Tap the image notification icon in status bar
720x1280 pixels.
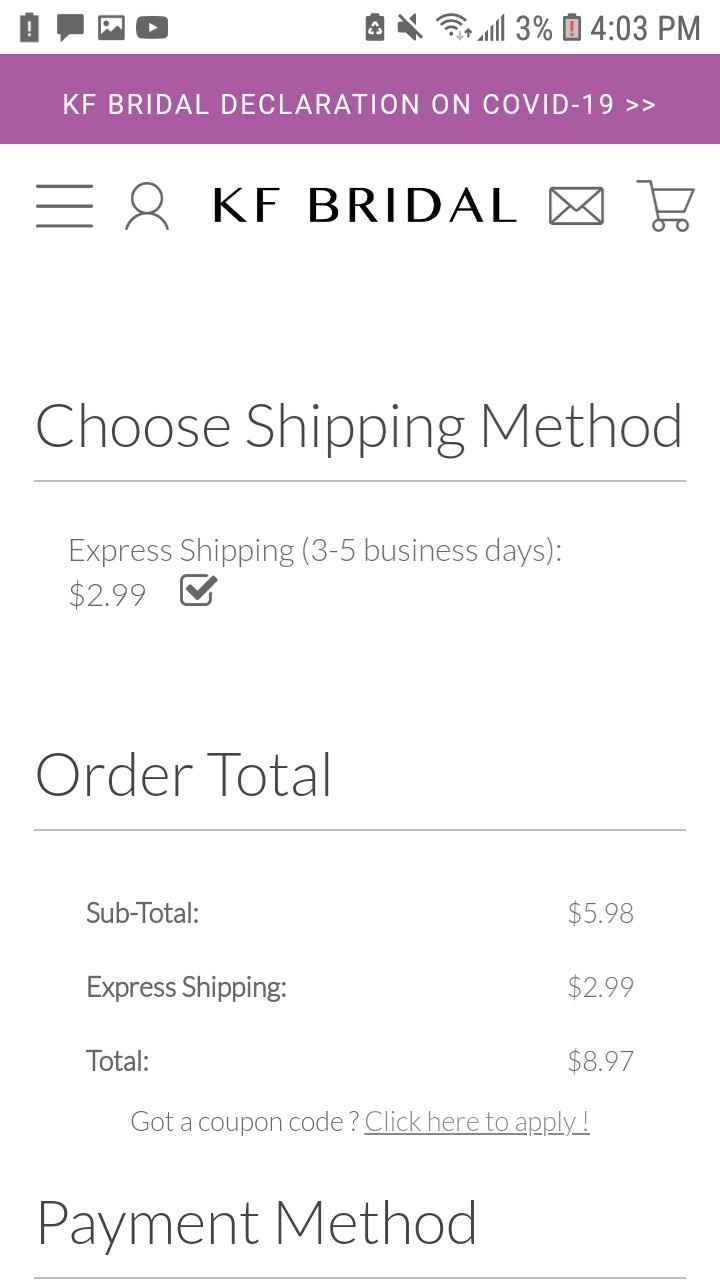pos(111,27)
